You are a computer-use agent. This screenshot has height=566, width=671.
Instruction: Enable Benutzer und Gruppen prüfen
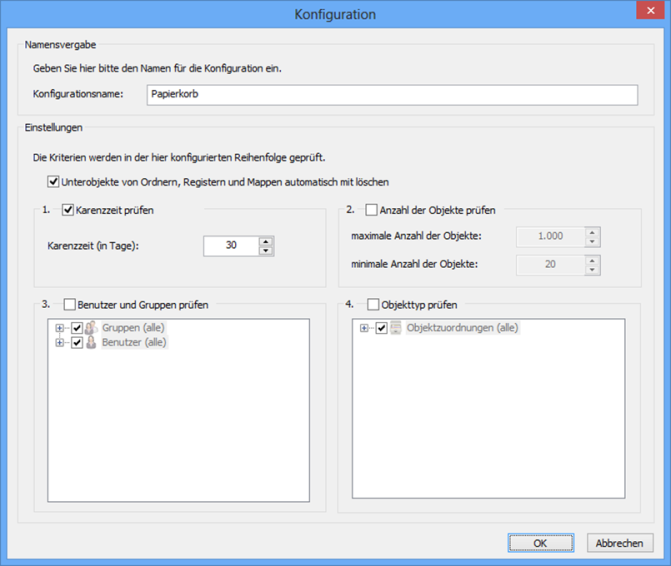[x=70, y=304]
